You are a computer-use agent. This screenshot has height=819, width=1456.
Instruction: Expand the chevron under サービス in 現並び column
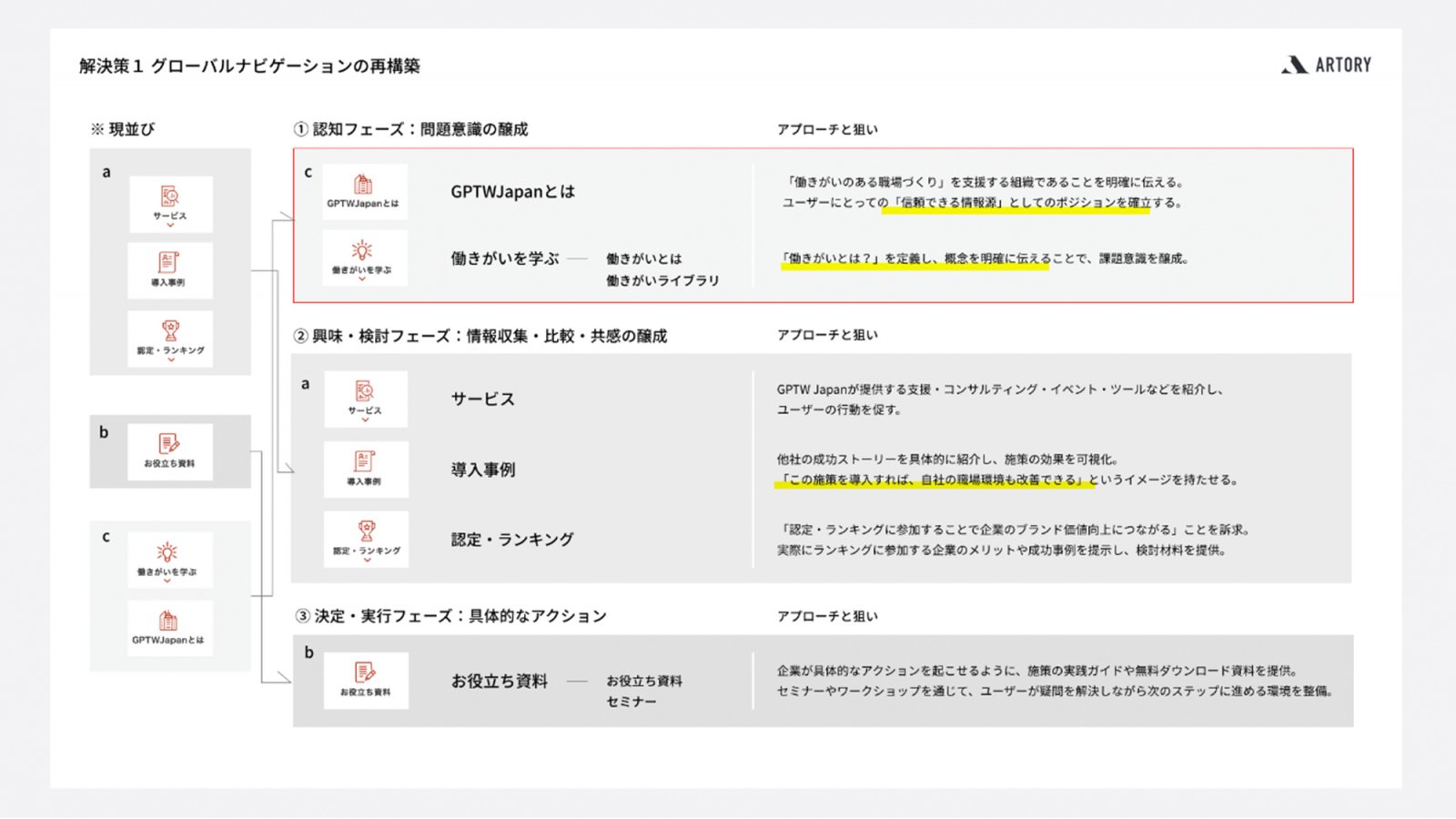[170, 226]
